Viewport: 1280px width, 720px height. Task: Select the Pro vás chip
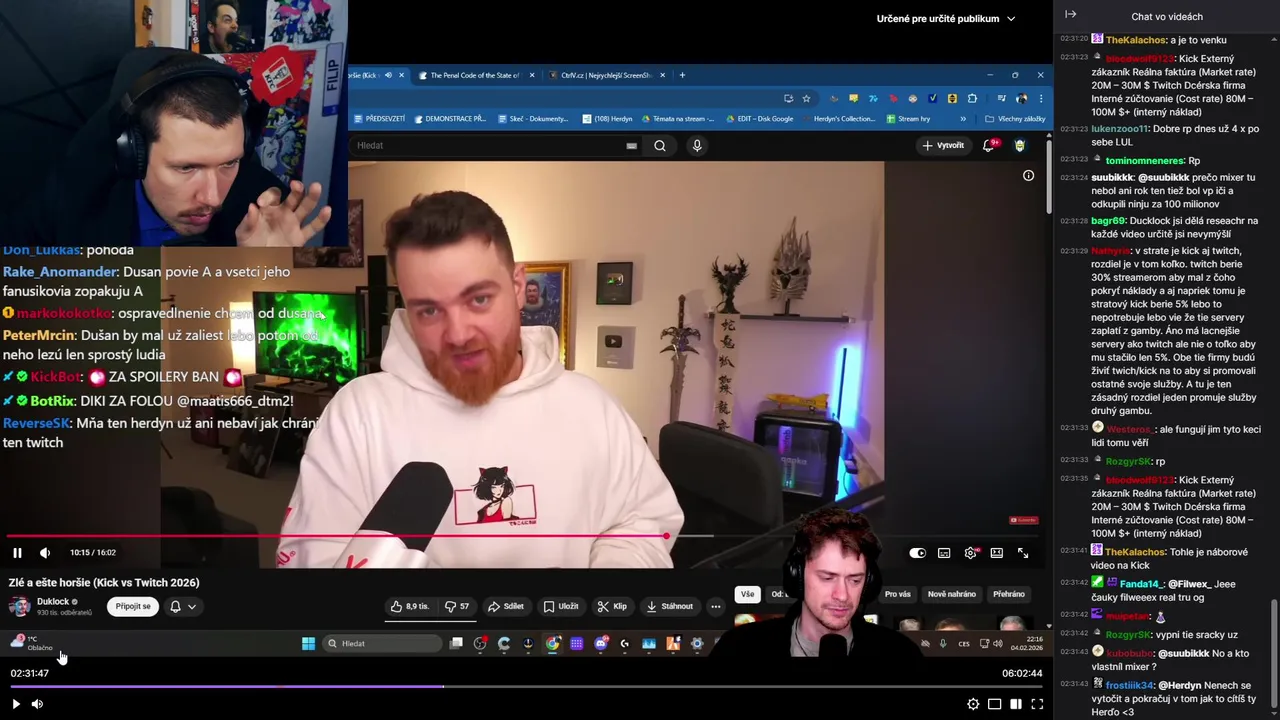click(897, 594)
